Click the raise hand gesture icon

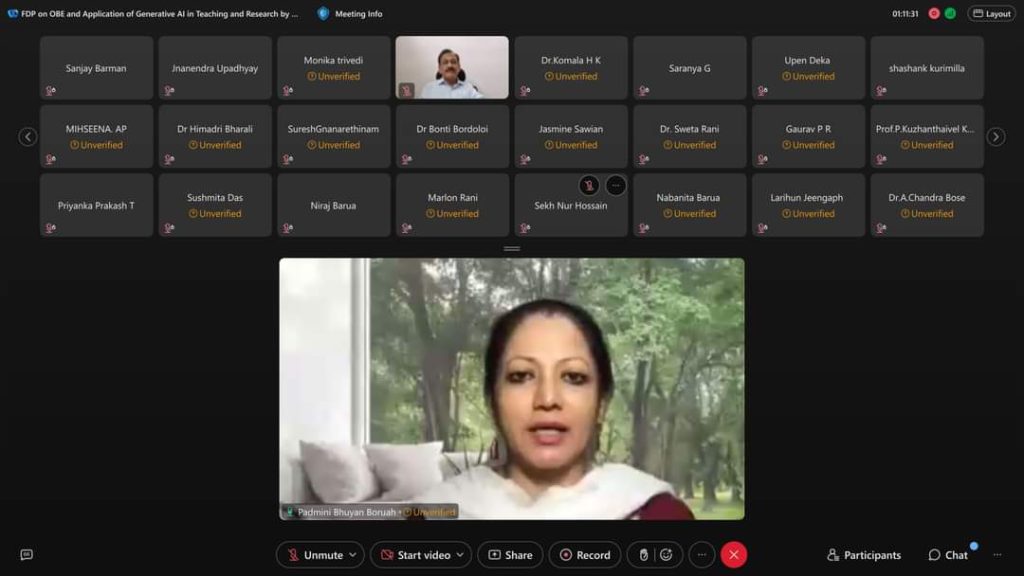click(x=644, y=555)
